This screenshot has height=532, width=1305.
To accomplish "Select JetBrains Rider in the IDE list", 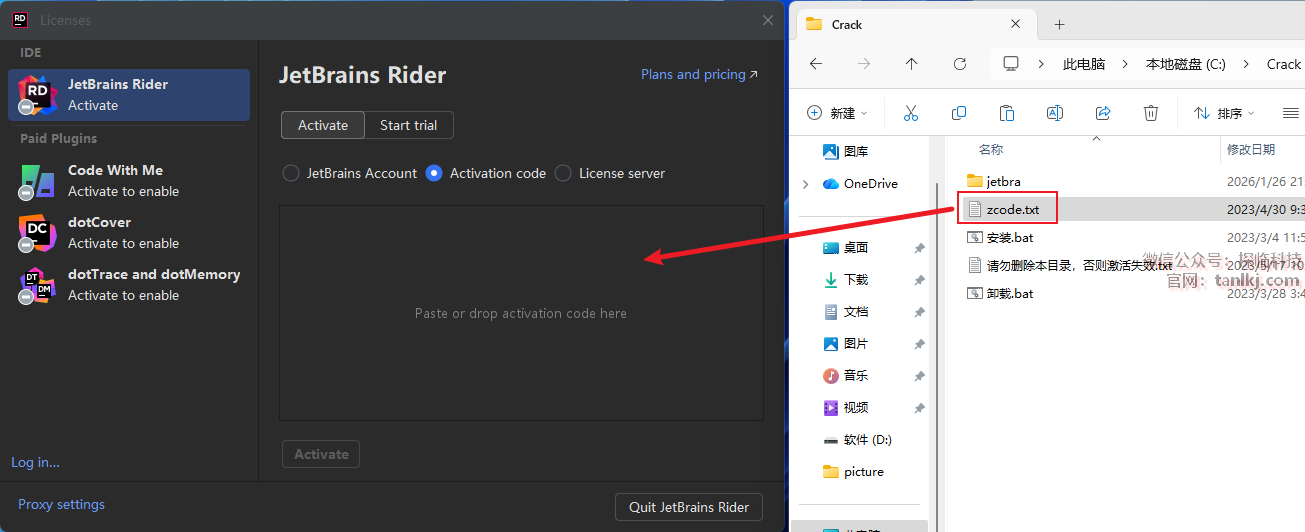I will (128, 94).
